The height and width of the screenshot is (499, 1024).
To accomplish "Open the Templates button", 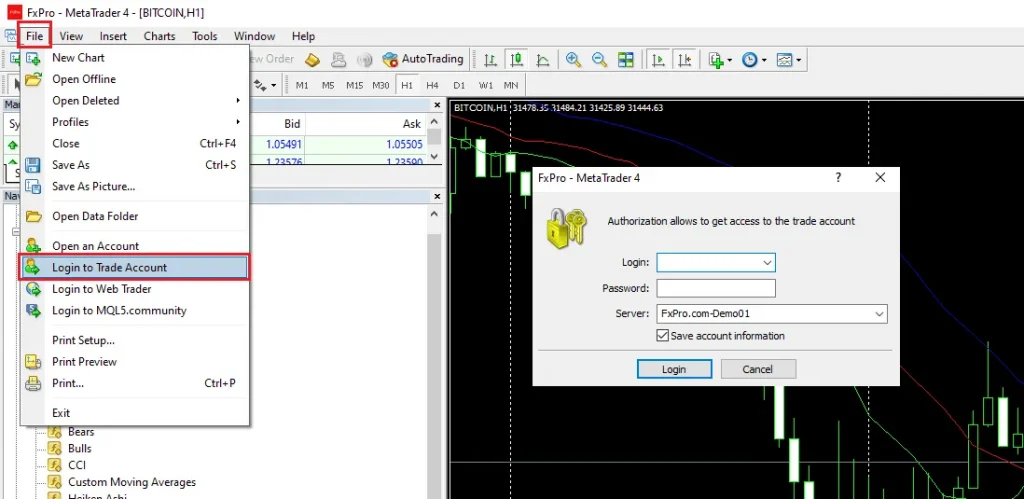I will 784,59.
